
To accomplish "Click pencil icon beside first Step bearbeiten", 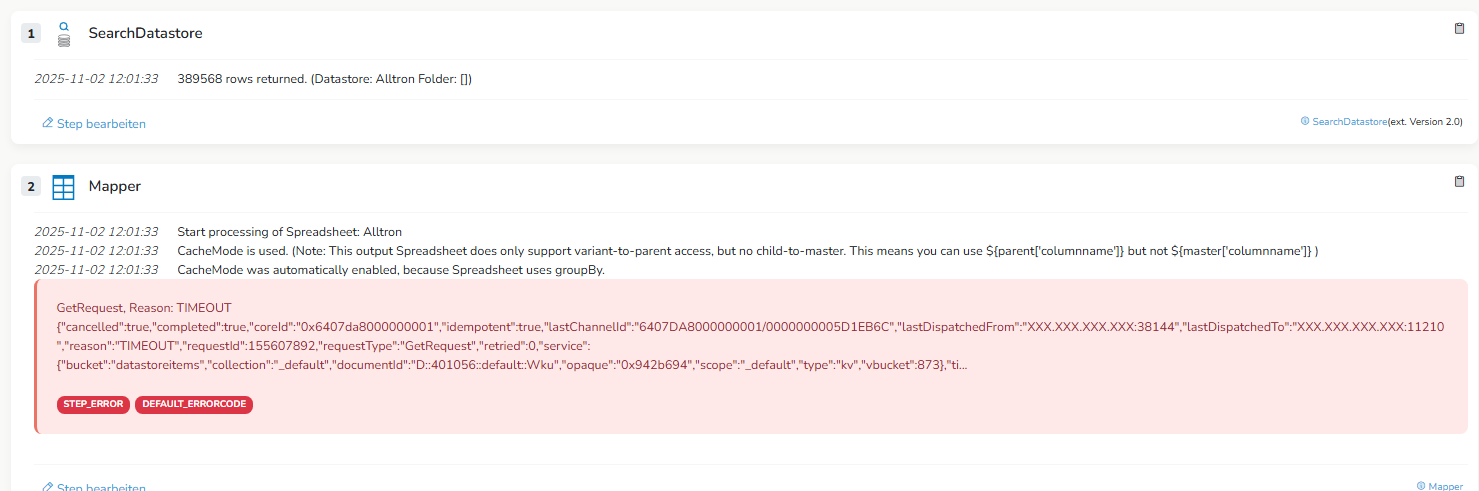I will tap(47, 124).
